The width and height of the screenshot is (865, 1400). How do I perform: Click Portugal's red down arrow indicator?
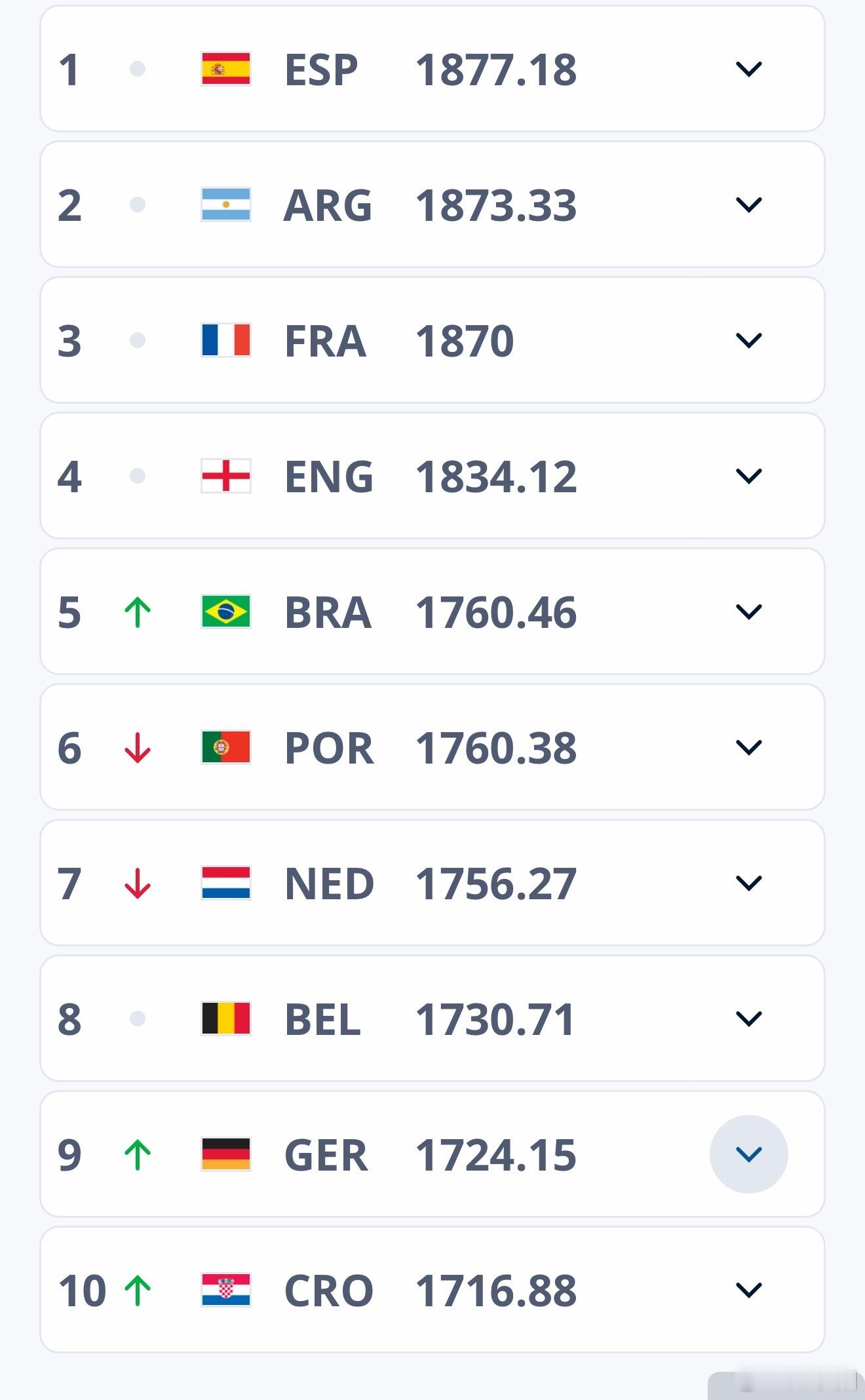coord(138,748)
